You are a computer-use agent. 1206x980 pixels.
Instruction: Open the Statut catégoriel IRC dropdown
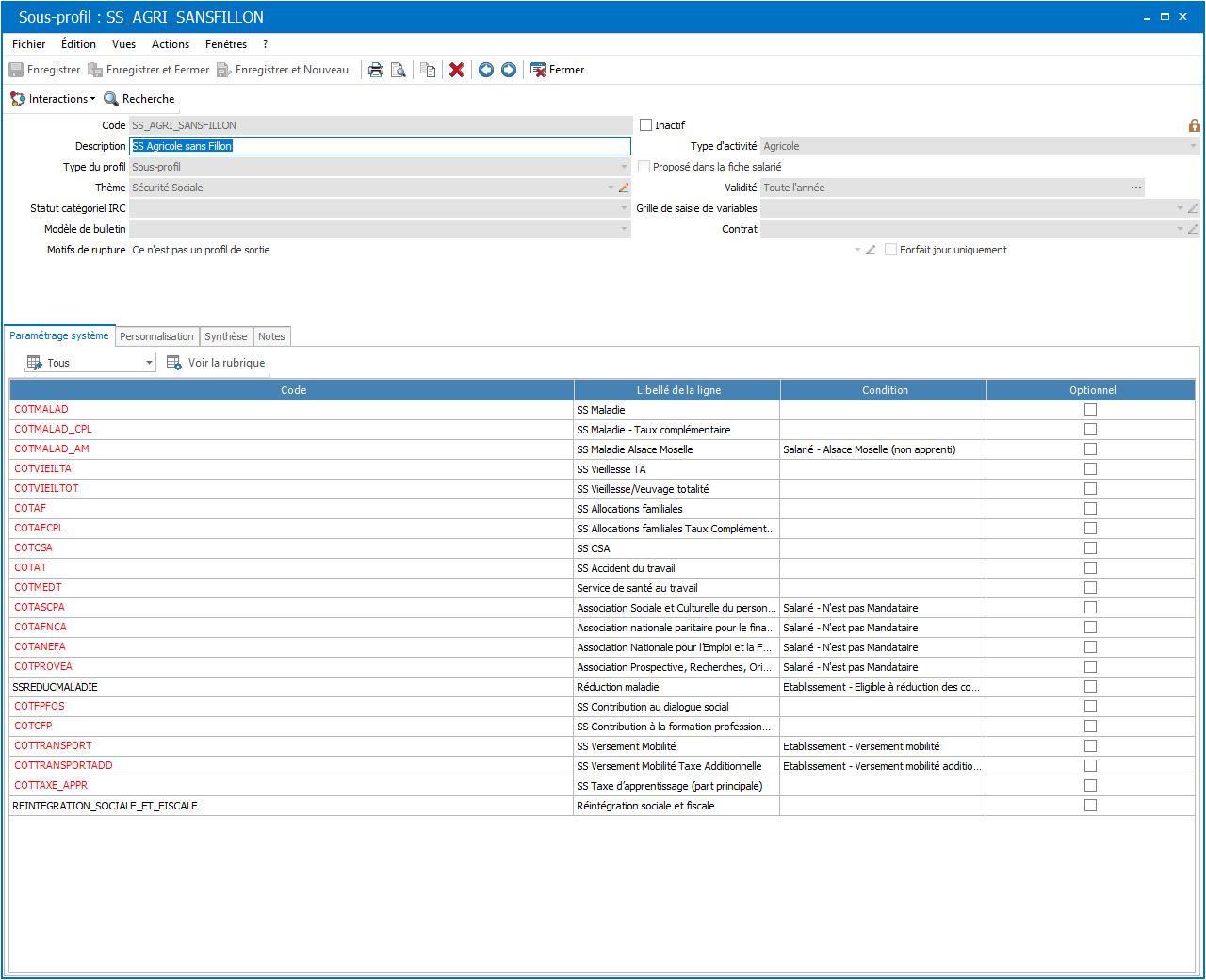(624, 208)
